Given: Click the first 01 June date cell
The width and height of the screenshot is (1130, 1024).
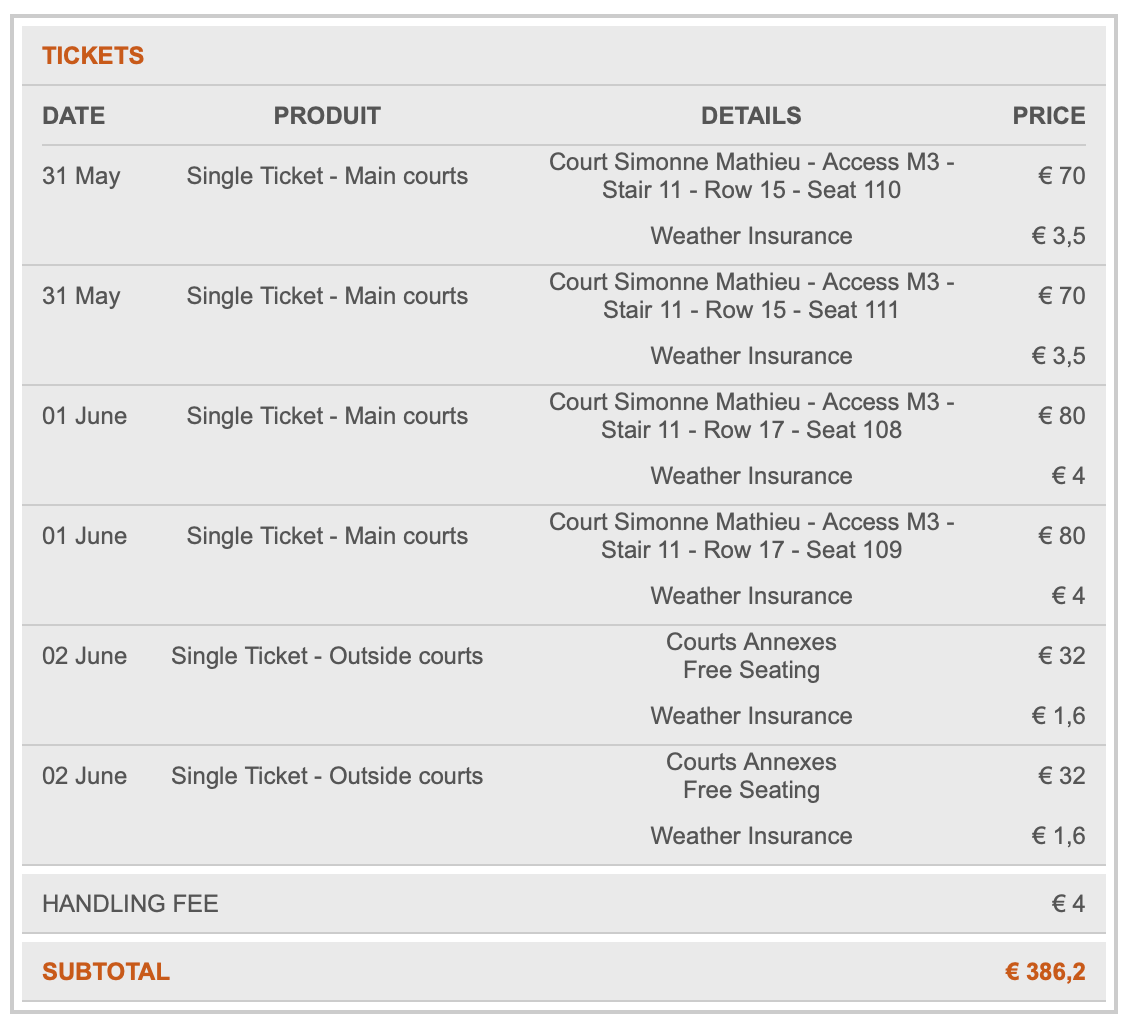Looking at the screenshot, I should point(84,416).
